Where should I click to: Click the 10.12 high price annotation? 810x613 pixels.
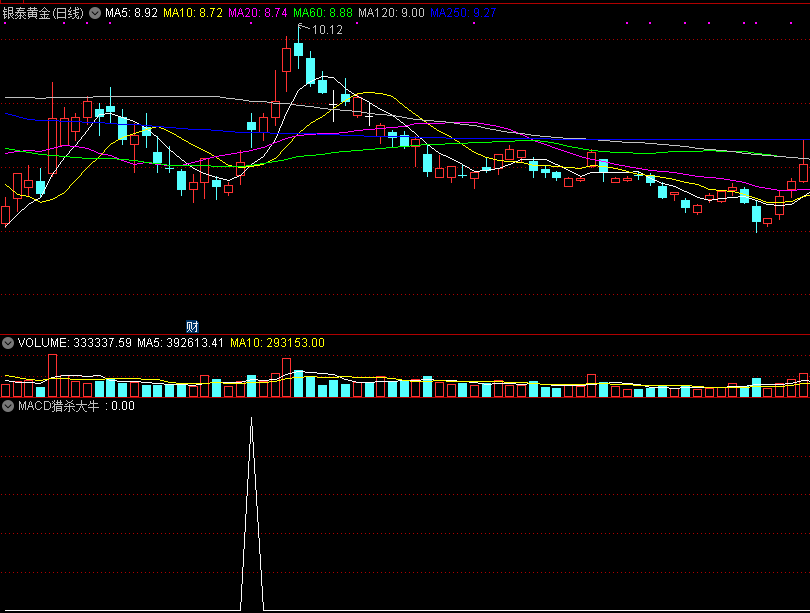click(x=328, y=30)
